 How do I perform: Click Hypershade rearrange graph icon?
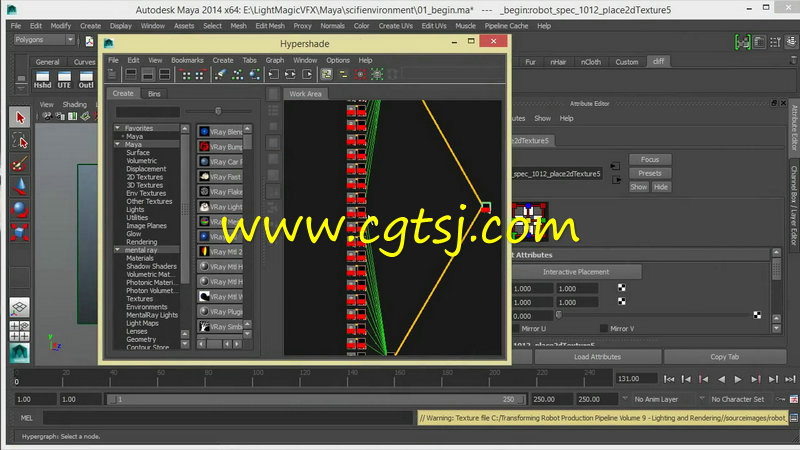coord(237,74)
